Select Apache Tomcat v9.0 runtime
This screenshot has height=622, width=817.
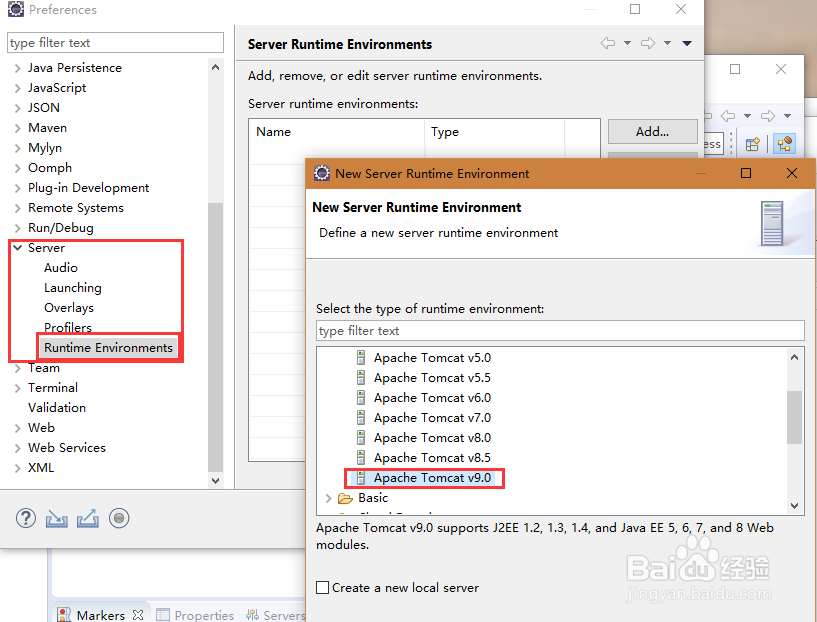(432, 478)
